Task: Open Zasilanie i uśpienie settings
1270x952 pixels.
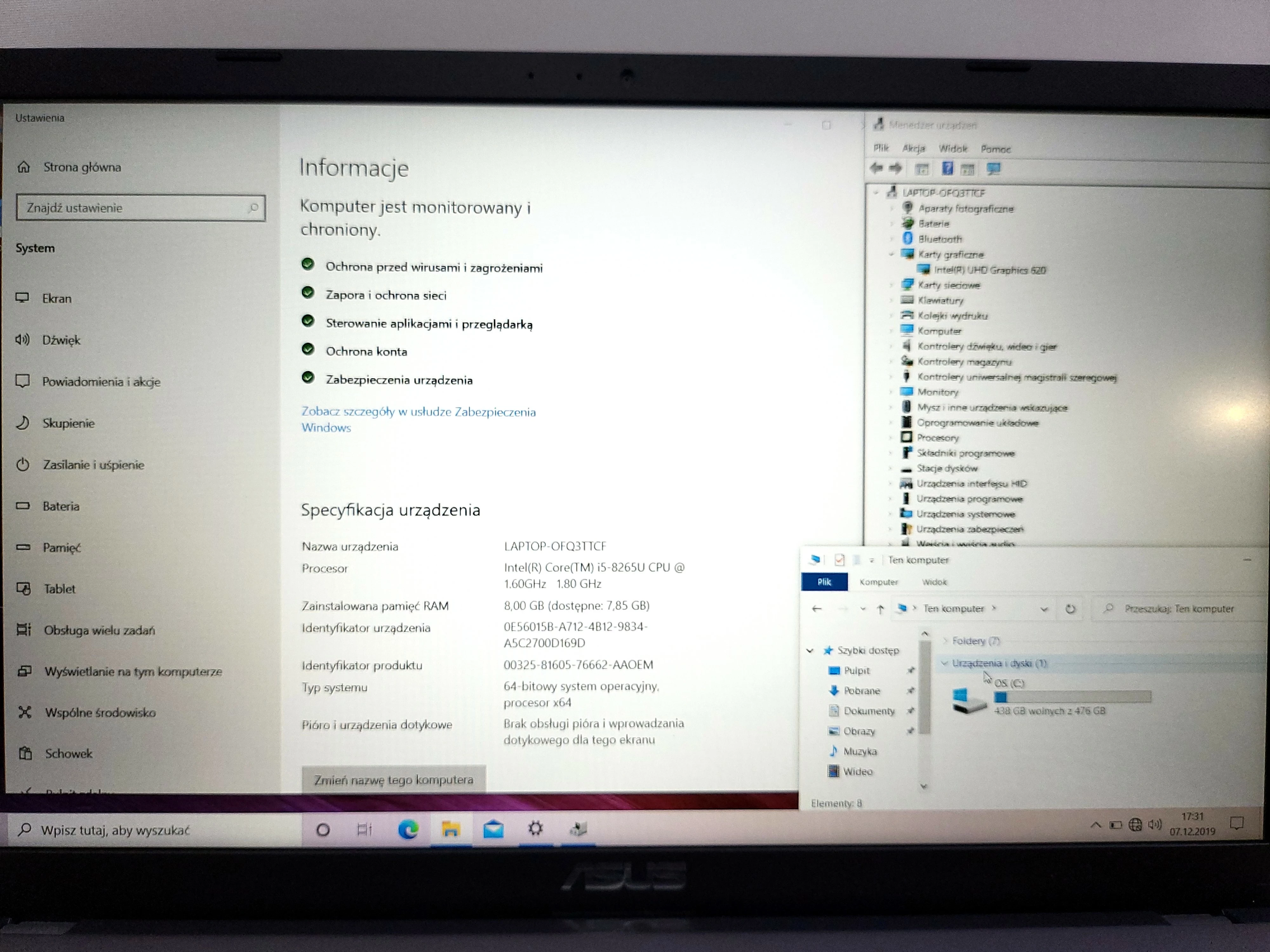Action: [80, 465]
